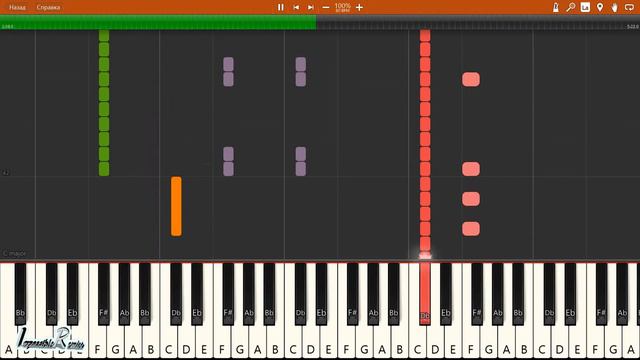
Task: Click the orange falling note block
Action: pos(176,207)
